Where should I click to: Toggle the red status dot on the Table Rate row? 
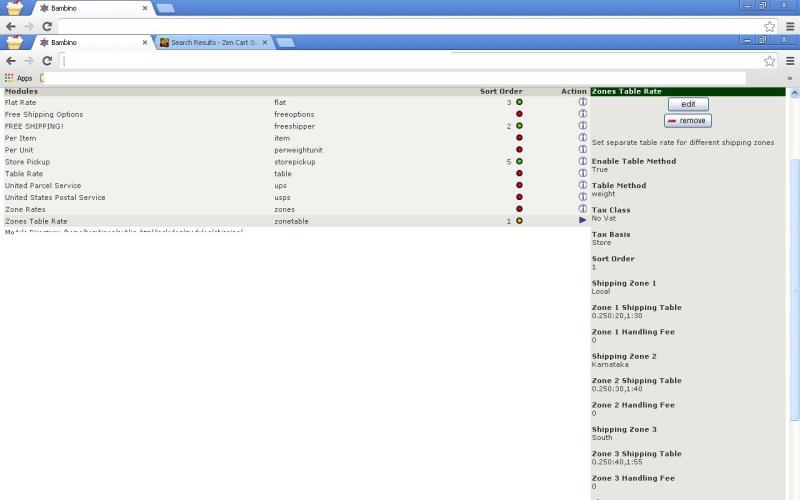point(519,173)
